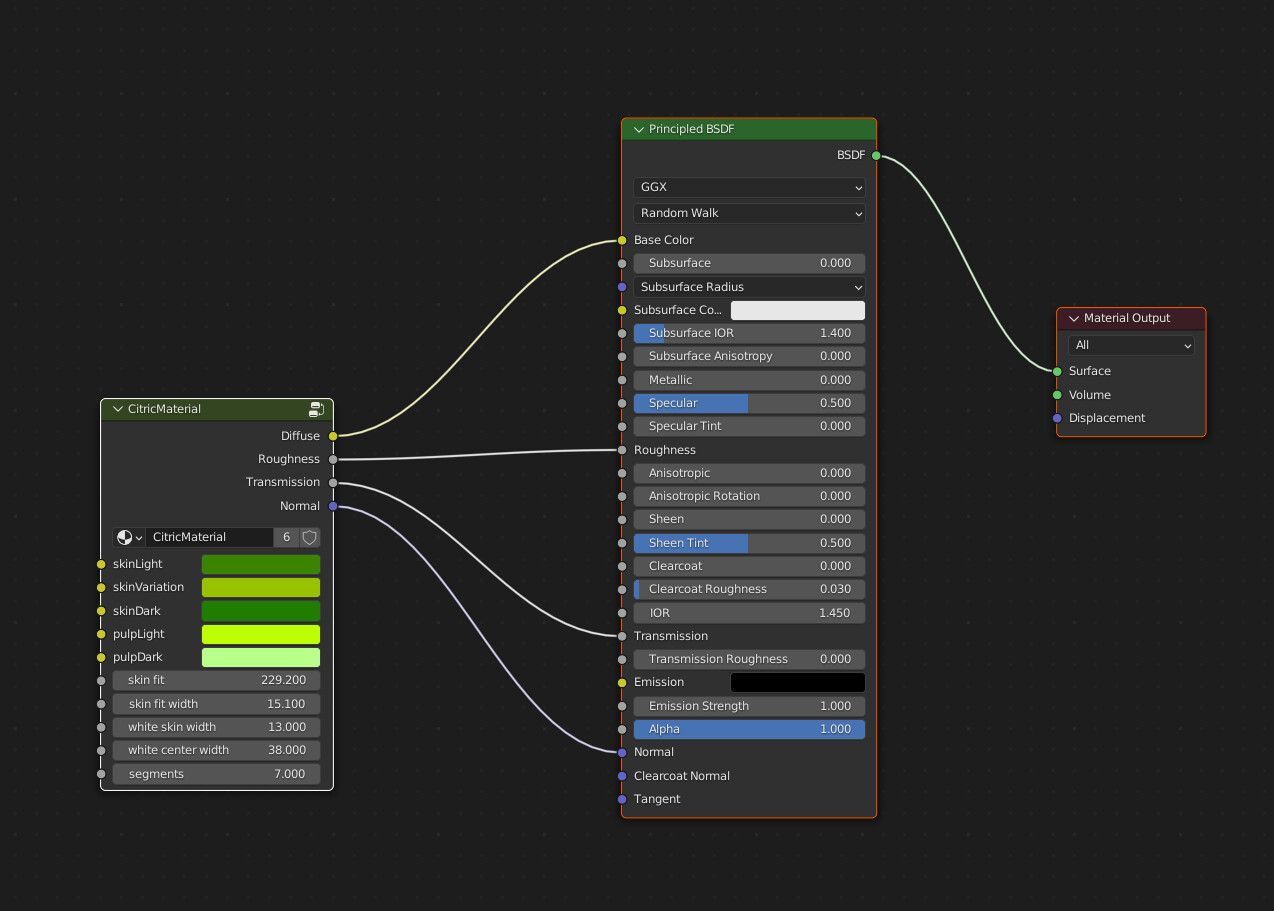Click the 6 users count button

click(286, 537)
